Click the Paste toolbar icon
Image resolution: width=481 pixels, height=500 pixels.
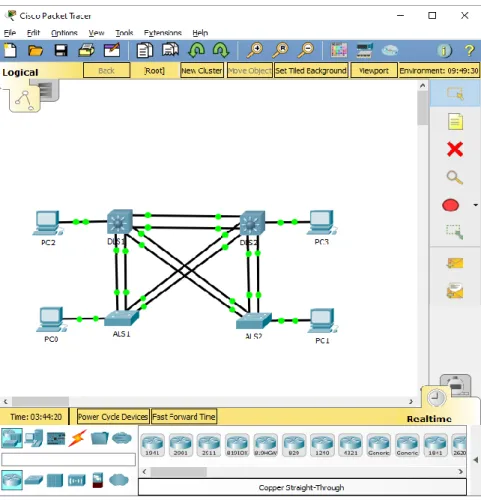point(170,50)
